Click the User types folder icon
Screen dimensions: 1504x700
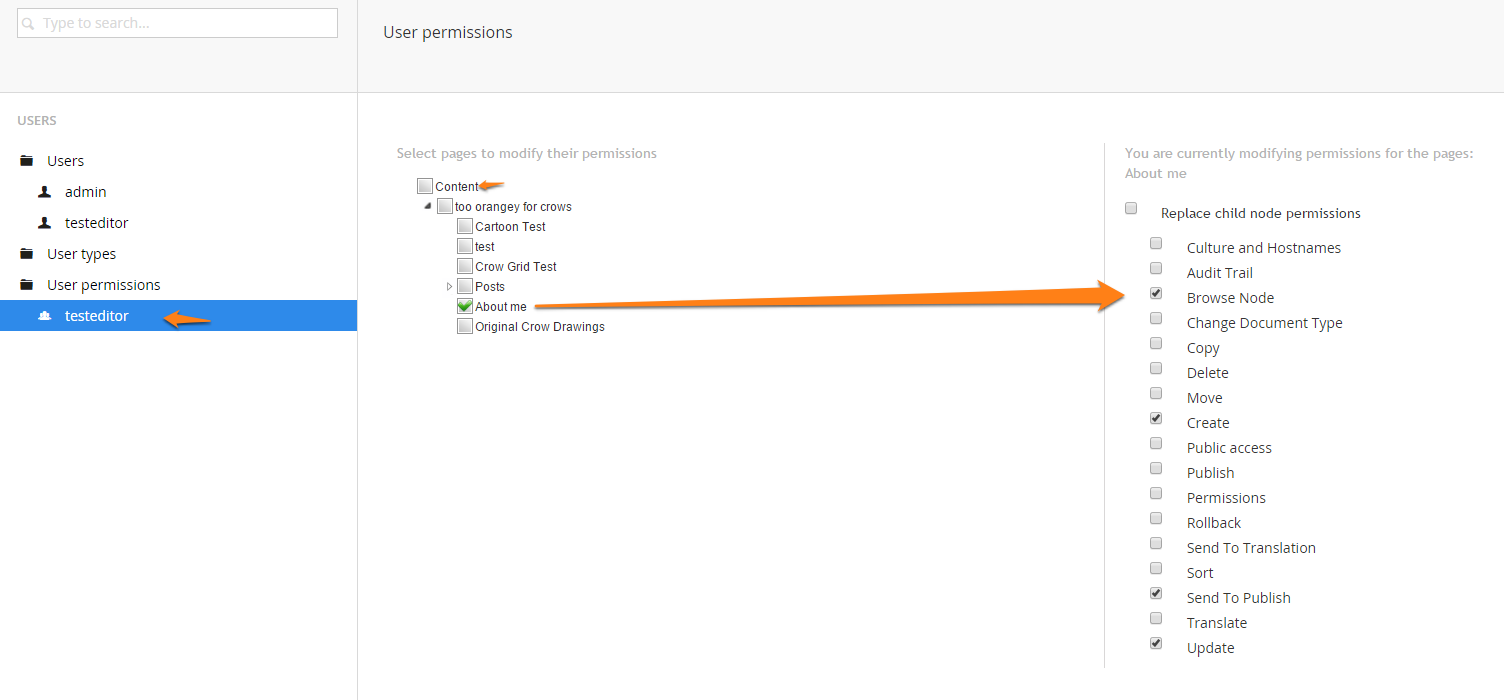click(x=27, y=254)
